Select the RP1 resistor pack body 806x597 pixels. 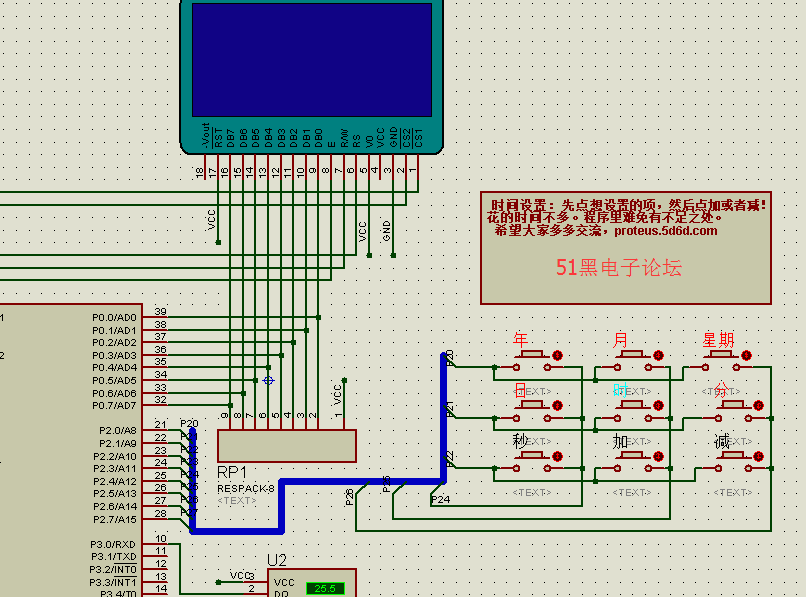click(x=287, y=446)
